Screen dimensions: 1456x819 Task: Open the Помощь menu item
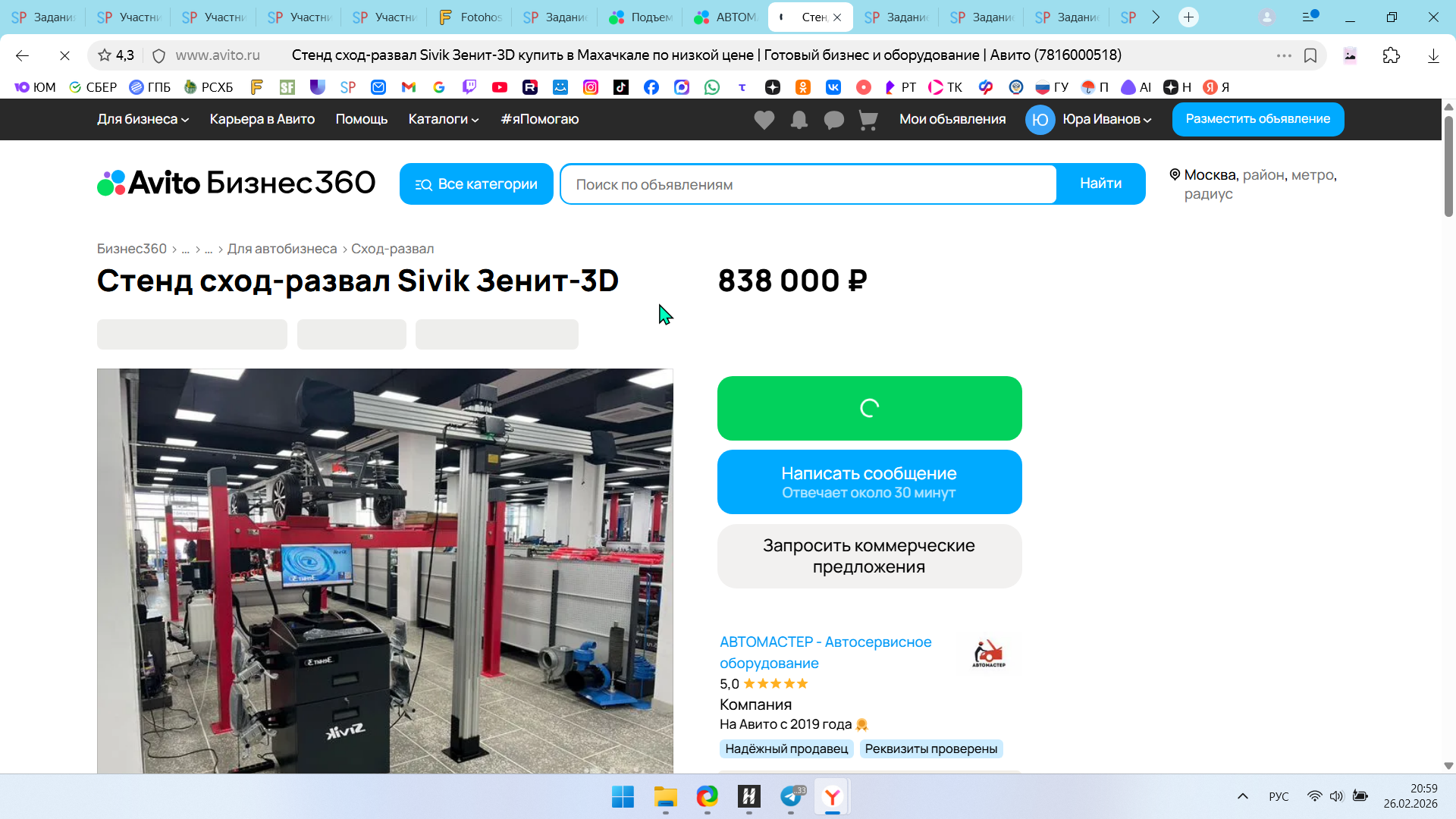coord(361,119)
